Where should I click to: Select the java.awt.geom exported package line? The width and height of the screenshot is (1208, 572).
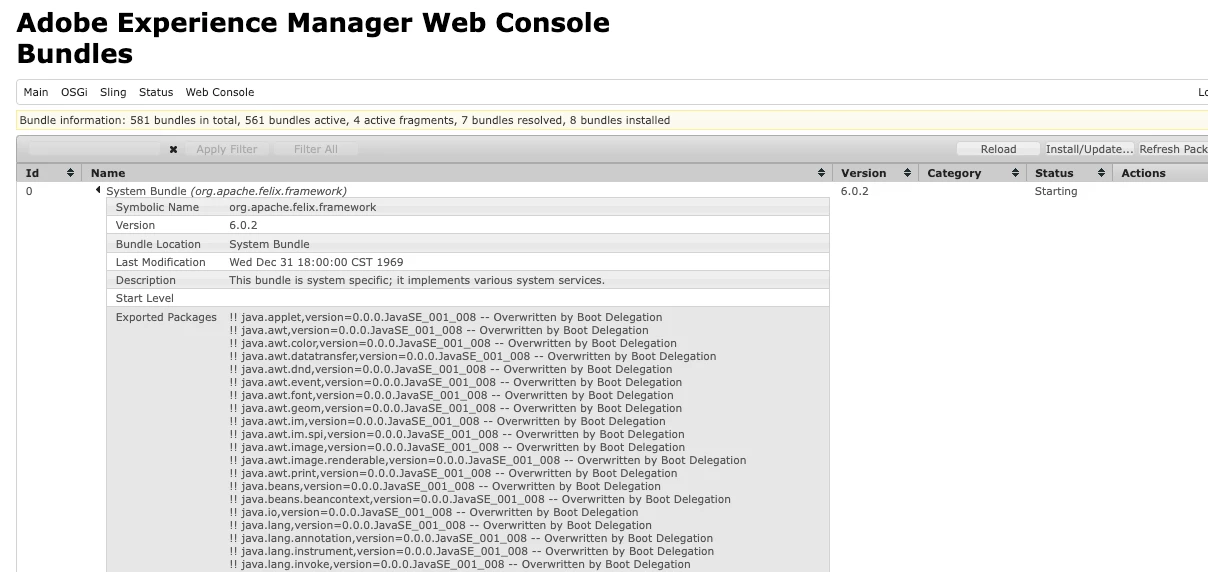[x=455, y=408]
